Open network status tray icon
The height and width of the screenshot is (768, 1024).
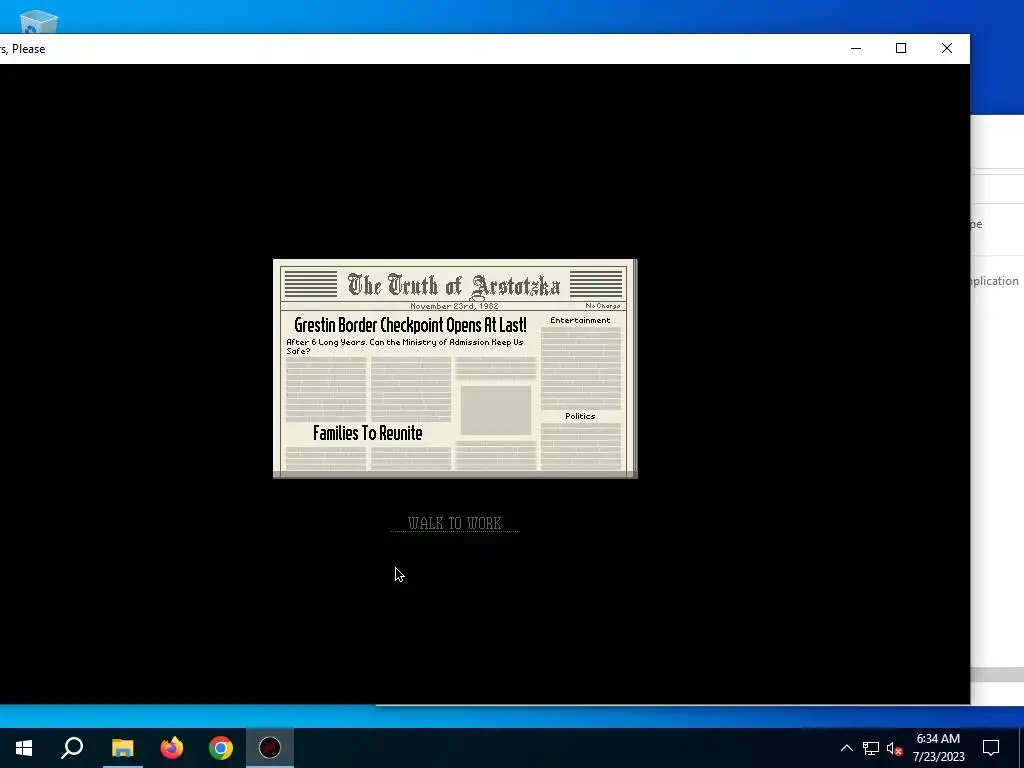tap(871, 748)
